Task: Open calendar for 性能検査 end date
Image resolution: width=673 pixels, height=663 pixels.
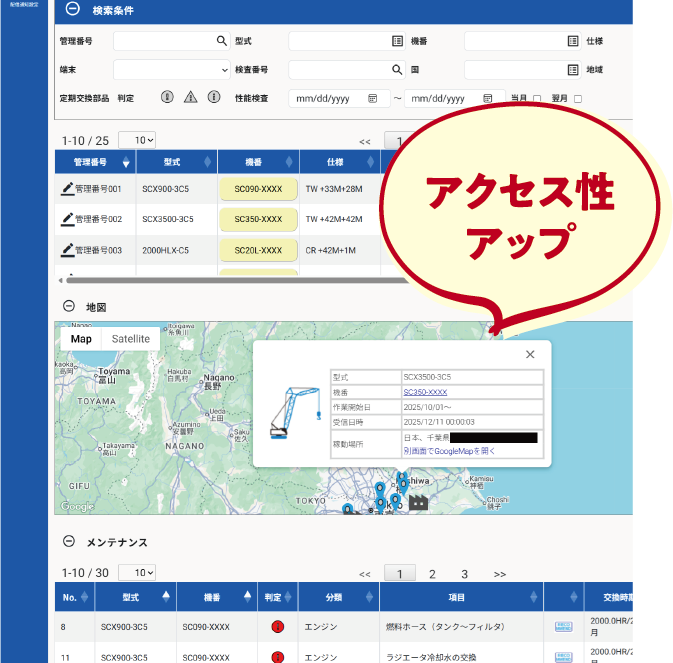Action: (x=488, y=99)
